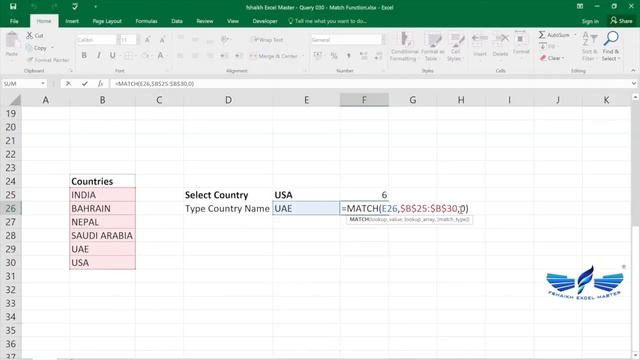
Task: Click the formula bar MATCH text
Action: tap(155, 84)
